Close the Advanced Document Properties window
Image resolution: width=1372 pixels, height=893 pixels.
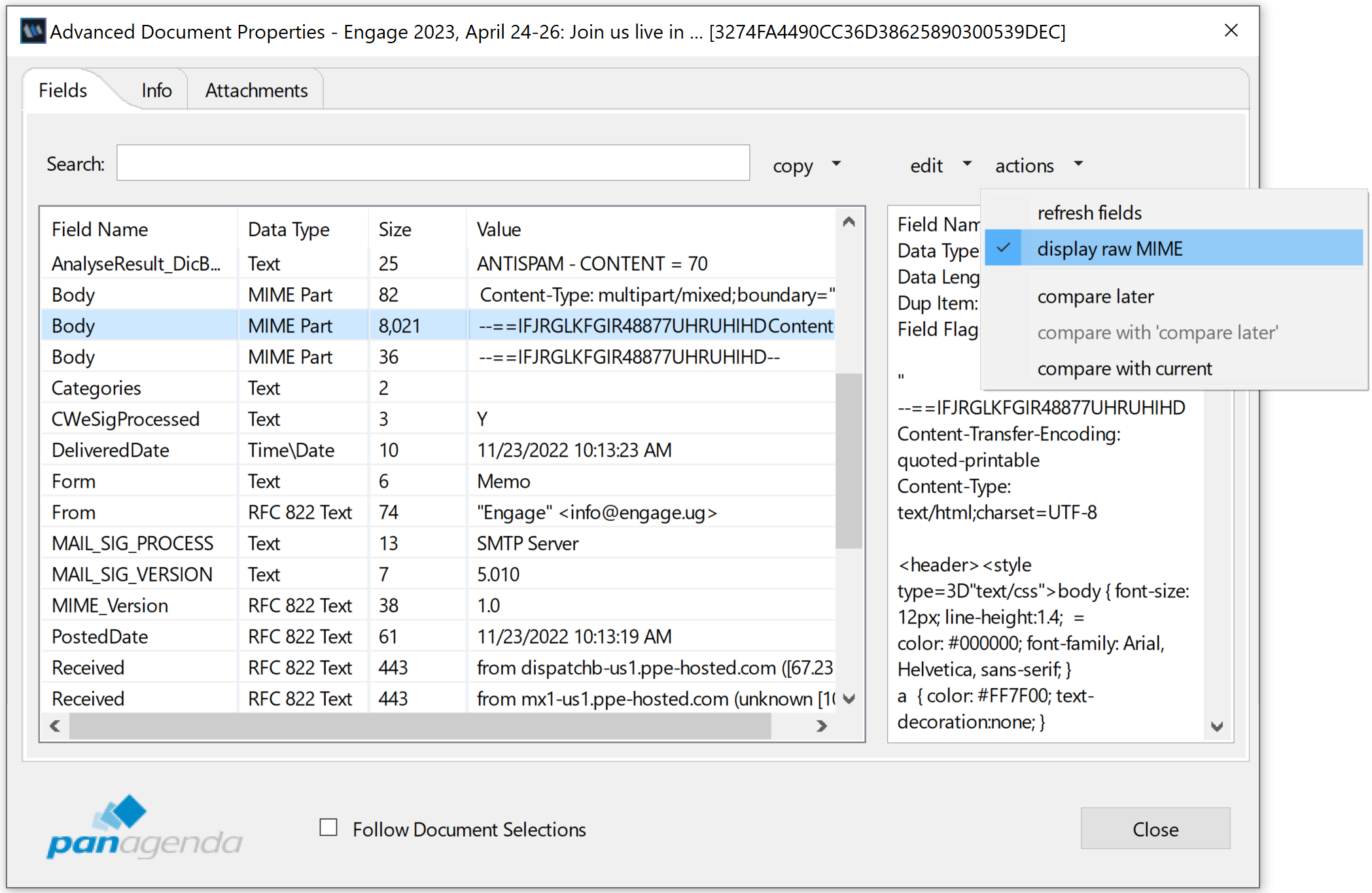pyautogui.click(x=1231, y=31)
